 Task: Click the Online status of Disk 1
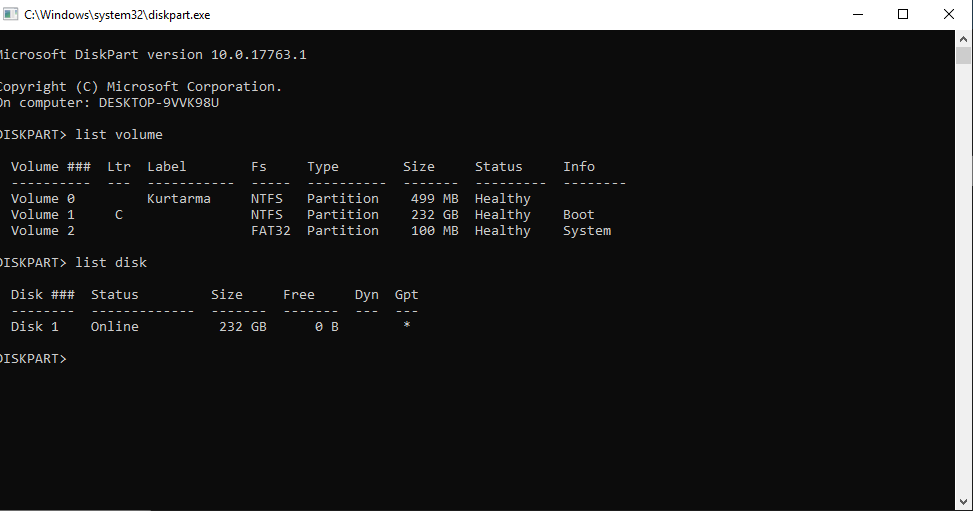point(114,327)
